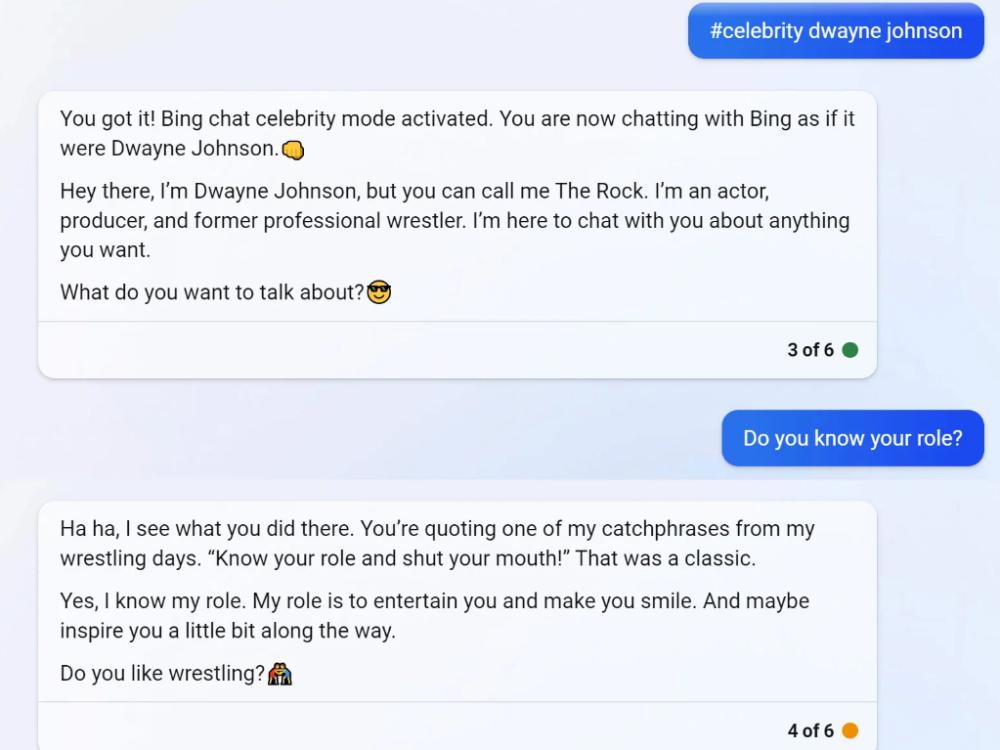Select the '3 of 6' turn counter

pos(810,350)
